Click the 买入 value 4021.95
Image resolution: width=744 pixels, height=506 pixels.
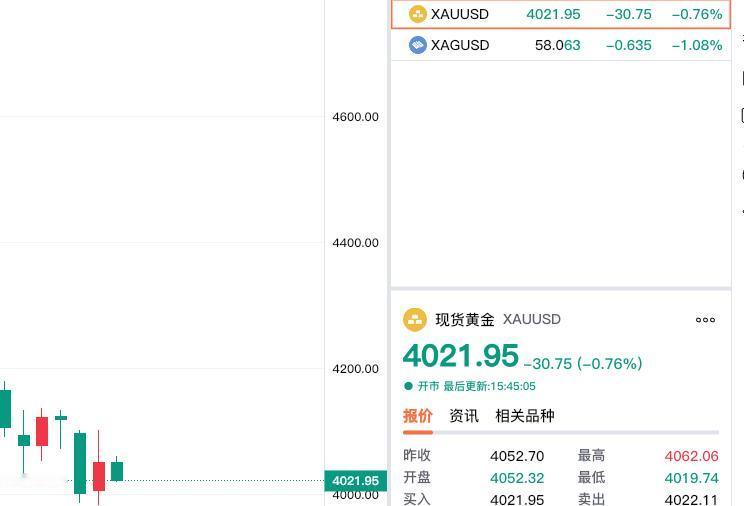point(517,499)
